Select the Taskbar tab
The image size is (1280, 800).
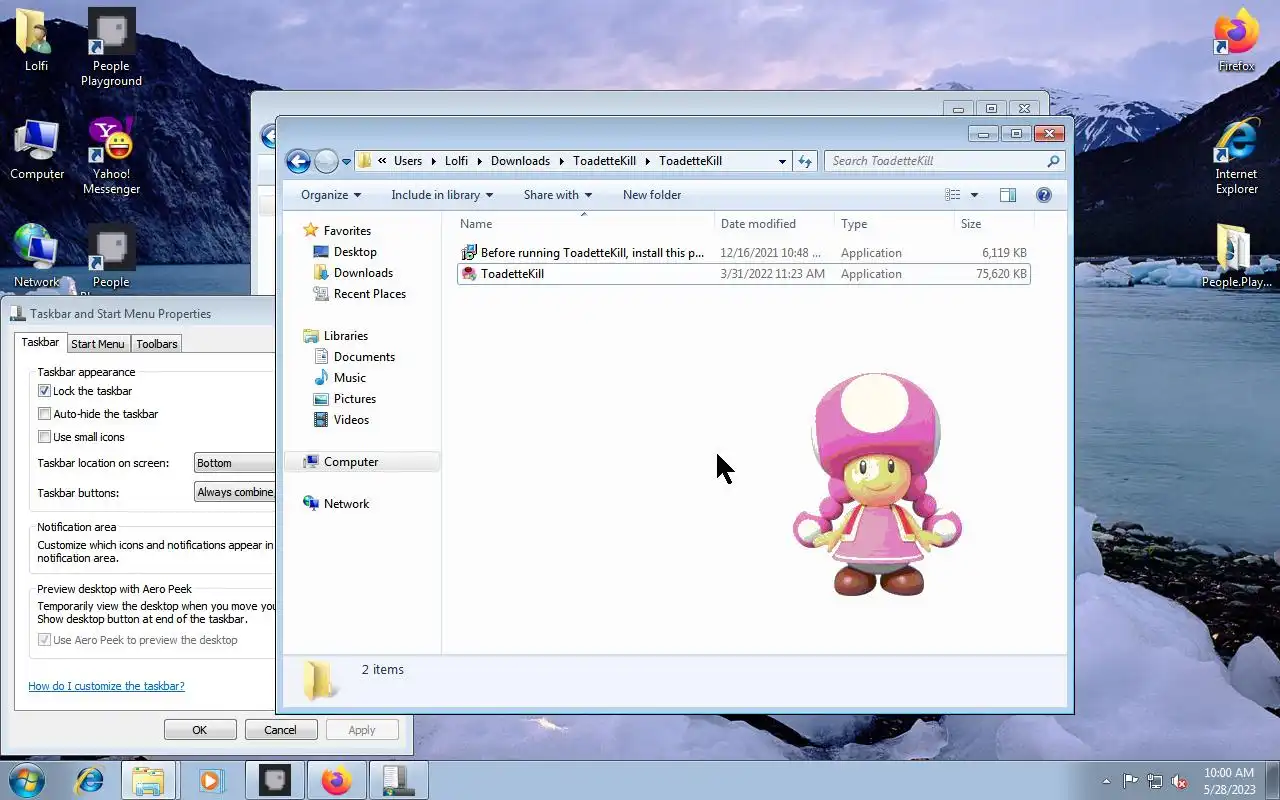41,342
